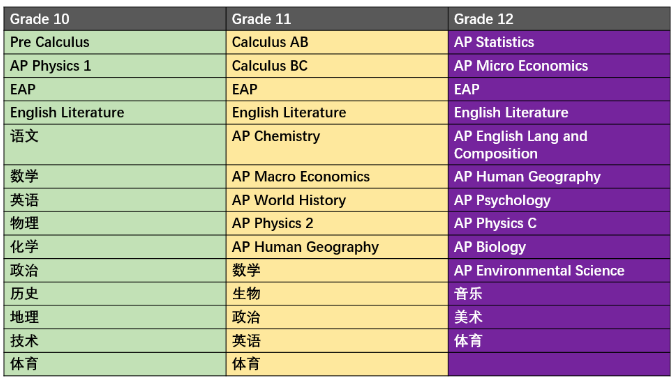672x382 pixels.
Task: Click the Calculus BC cell
Action: point(337,66)
